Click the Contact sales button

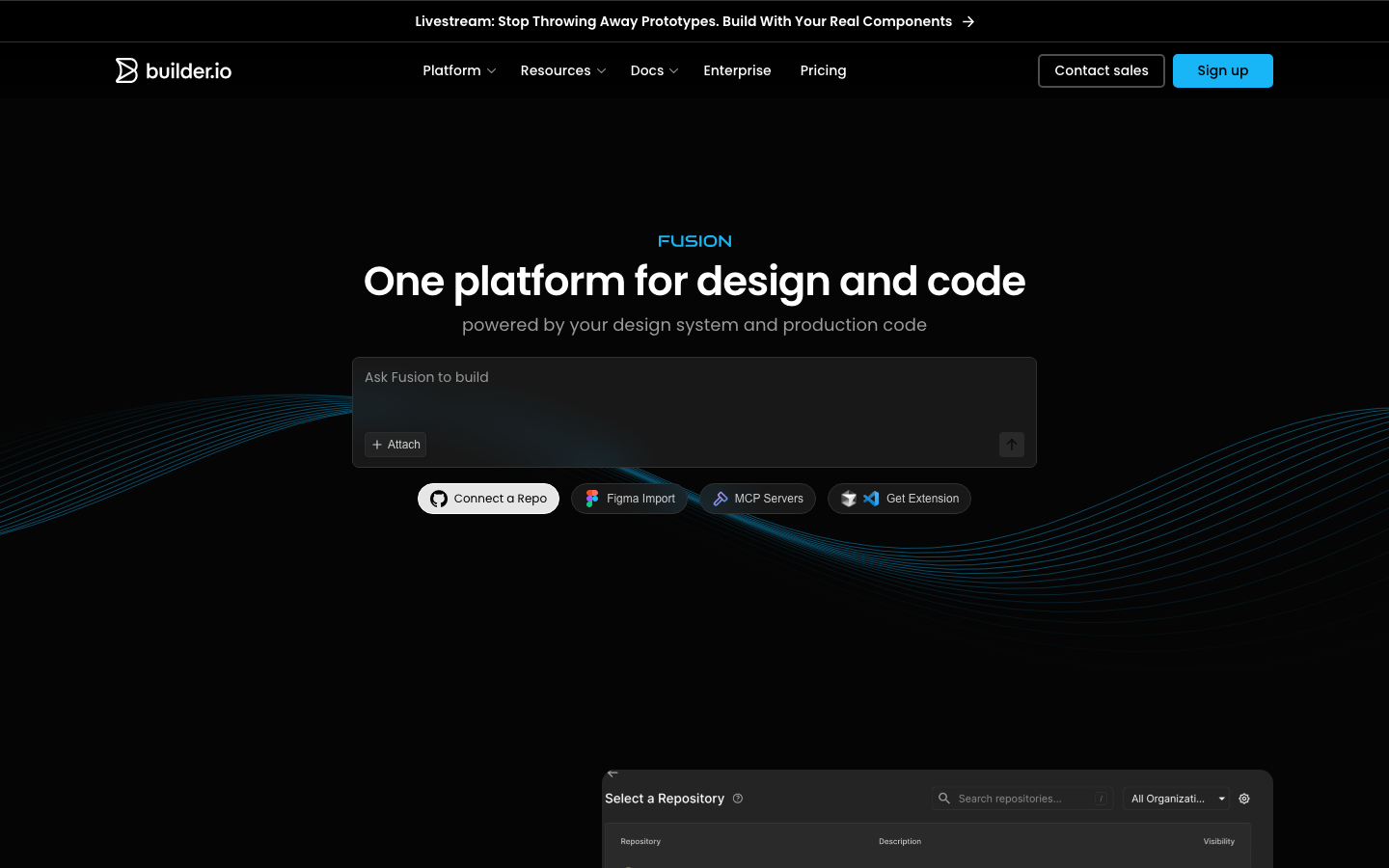(x=1102, y=70)
